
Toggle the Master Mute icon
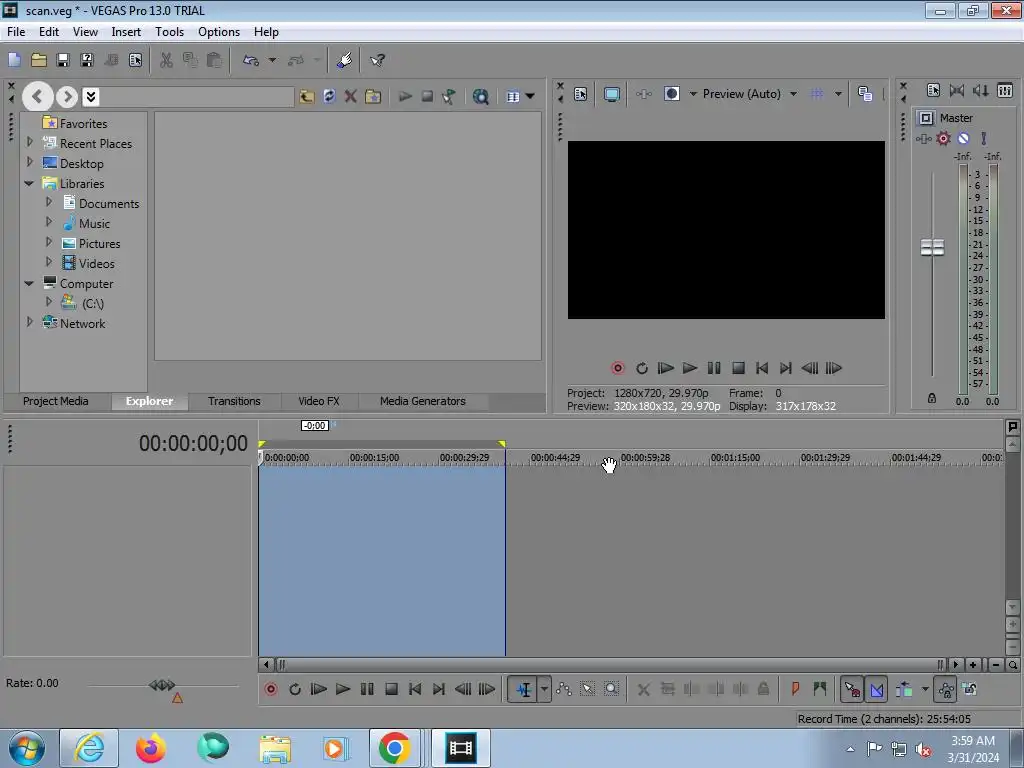963,138
